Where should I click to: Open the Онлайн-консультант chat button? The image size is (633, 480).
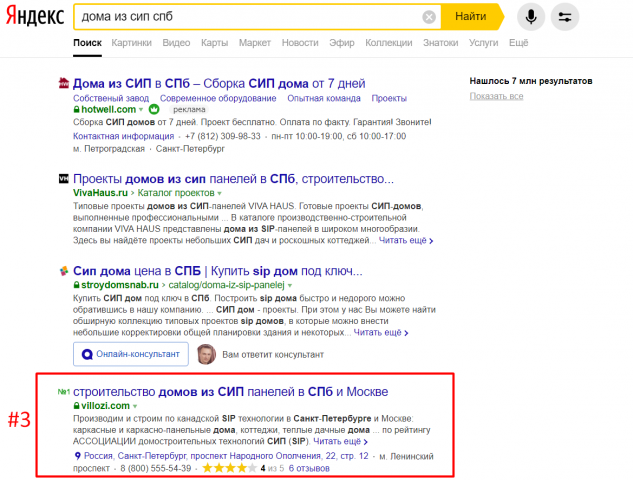[131, 354]
